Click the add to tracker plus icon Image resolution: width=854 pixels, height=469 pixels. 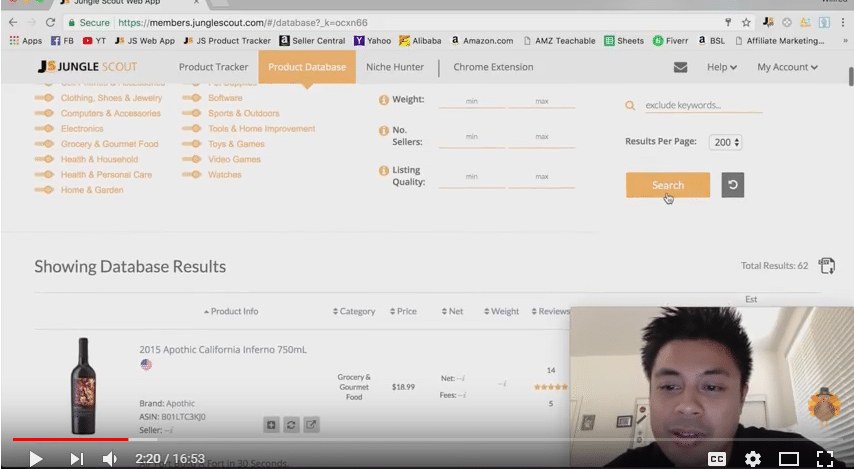(x=271, y=424)
